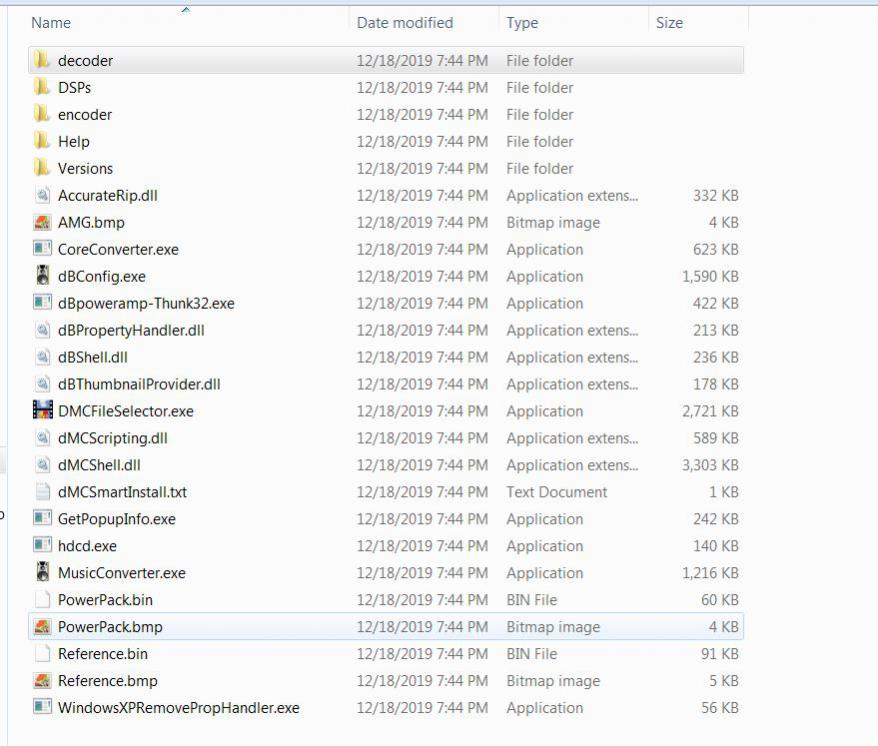Viewport: 878px width, 746px height.
Task: Click the AccurateRip.dll gear icon
Action: pyautogui.click(x=42, y=195)
